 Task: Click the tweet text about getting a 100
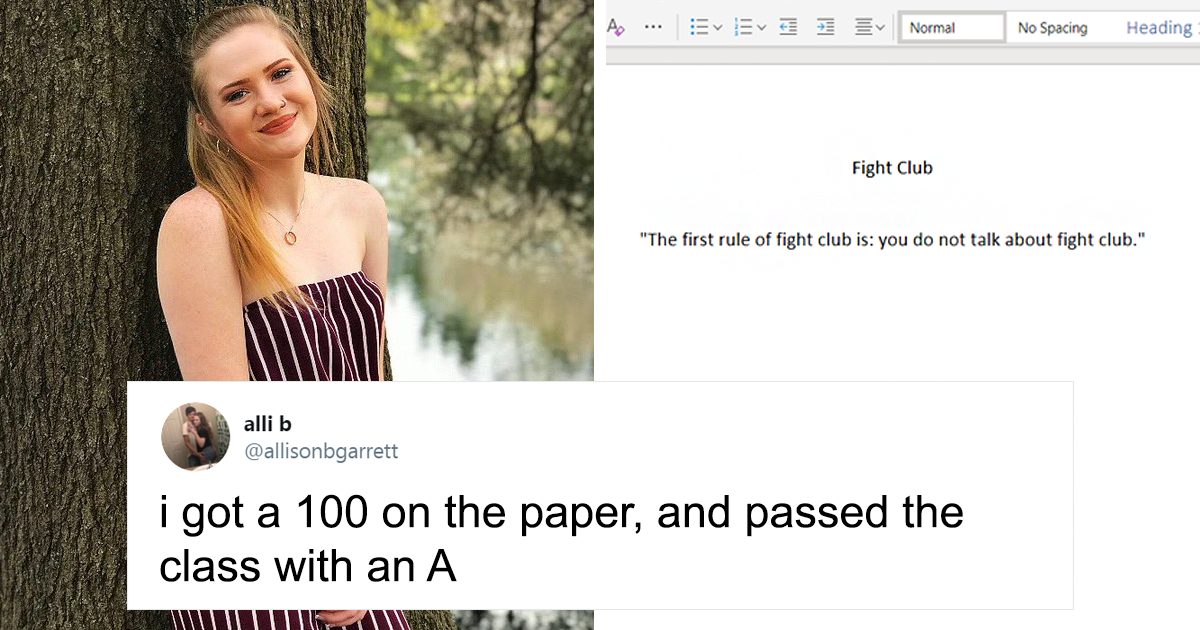point(561,540)
